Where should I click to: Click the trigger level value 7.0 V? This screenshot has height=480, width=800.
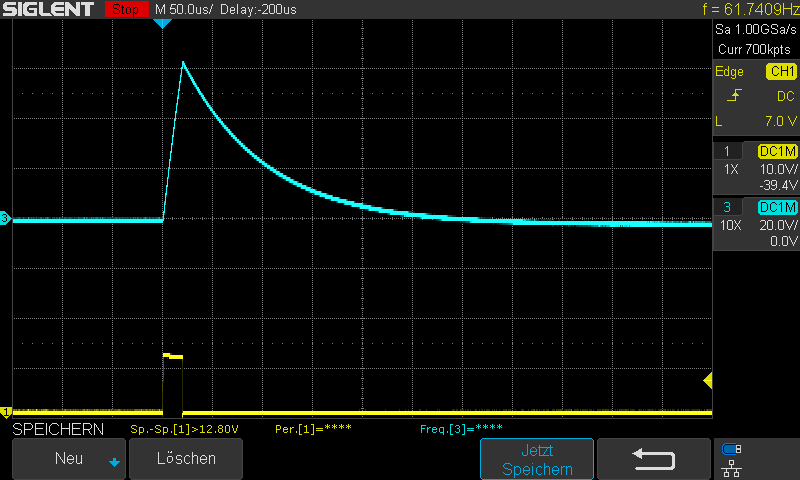[781, 121]
